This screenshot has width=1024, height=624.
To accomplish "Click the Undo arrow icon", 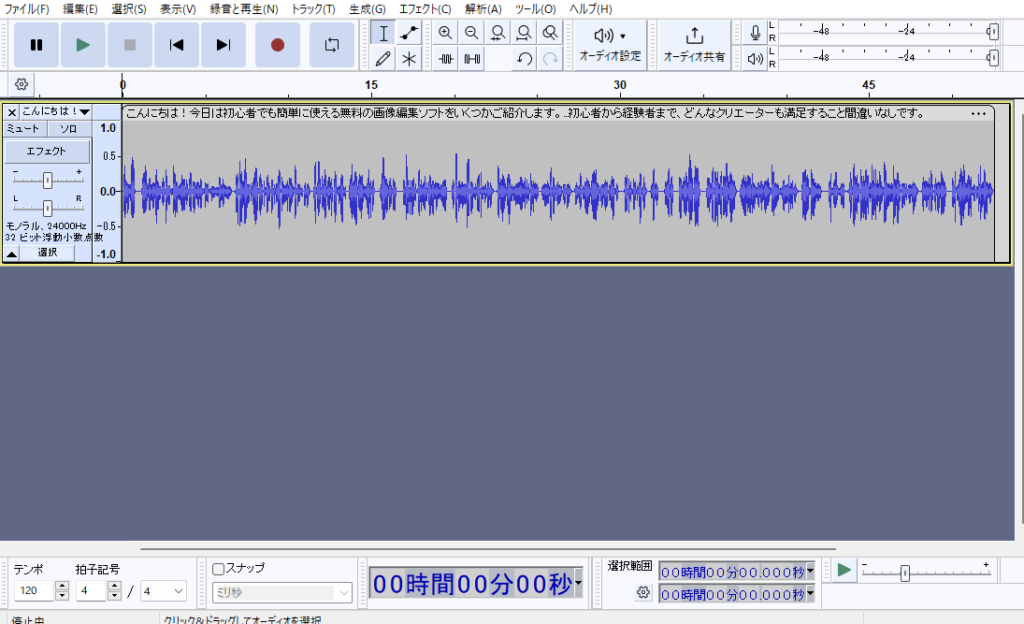I will tap(524, 59).
